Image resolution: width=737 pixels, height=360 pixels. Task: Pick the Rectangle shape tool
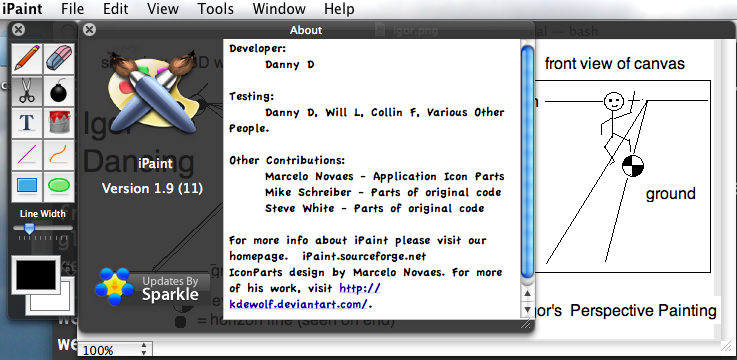(x=27, y=186)
